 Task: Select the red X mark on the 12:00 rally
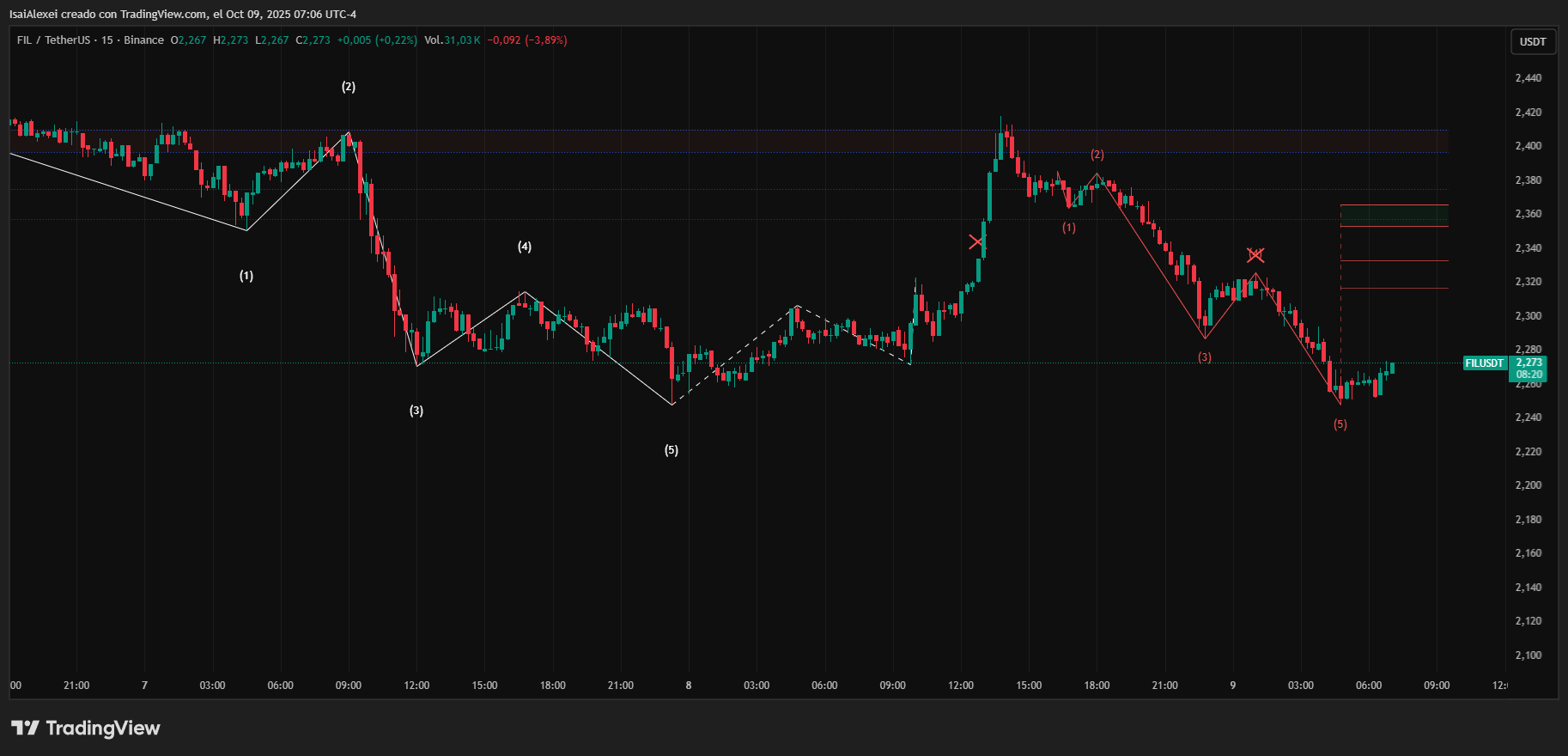click(976, 242)
